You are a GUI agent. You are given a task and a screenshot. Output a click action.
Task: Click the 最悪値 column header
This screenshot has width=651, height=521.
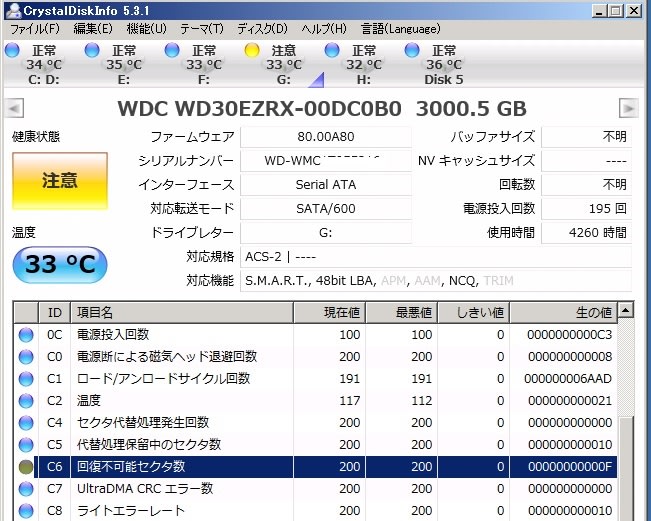402,313
